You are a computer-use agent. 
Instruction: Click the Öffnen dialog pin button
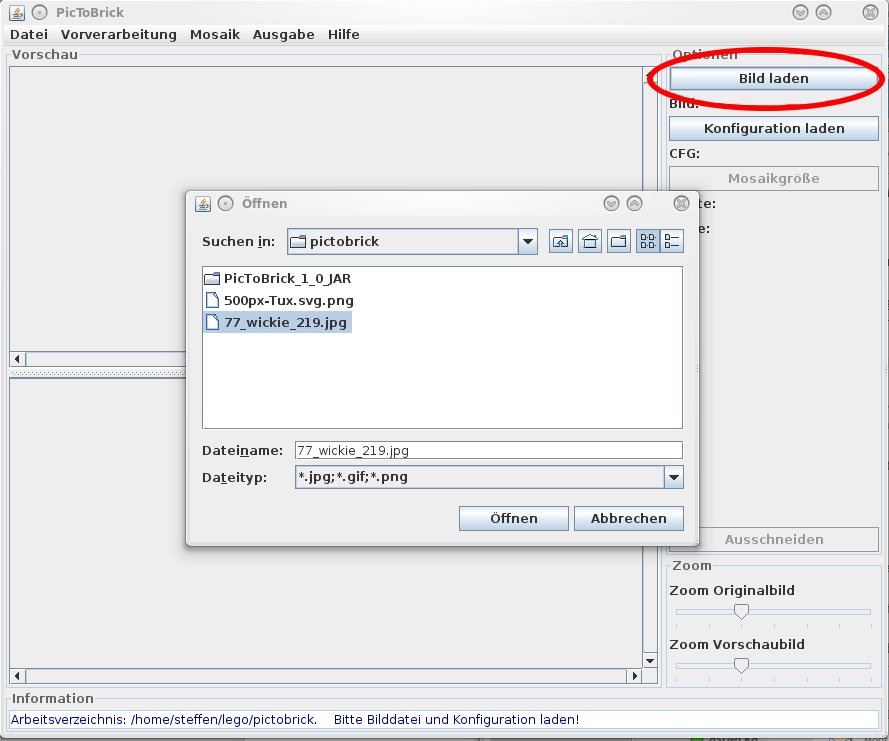[226, 204]
